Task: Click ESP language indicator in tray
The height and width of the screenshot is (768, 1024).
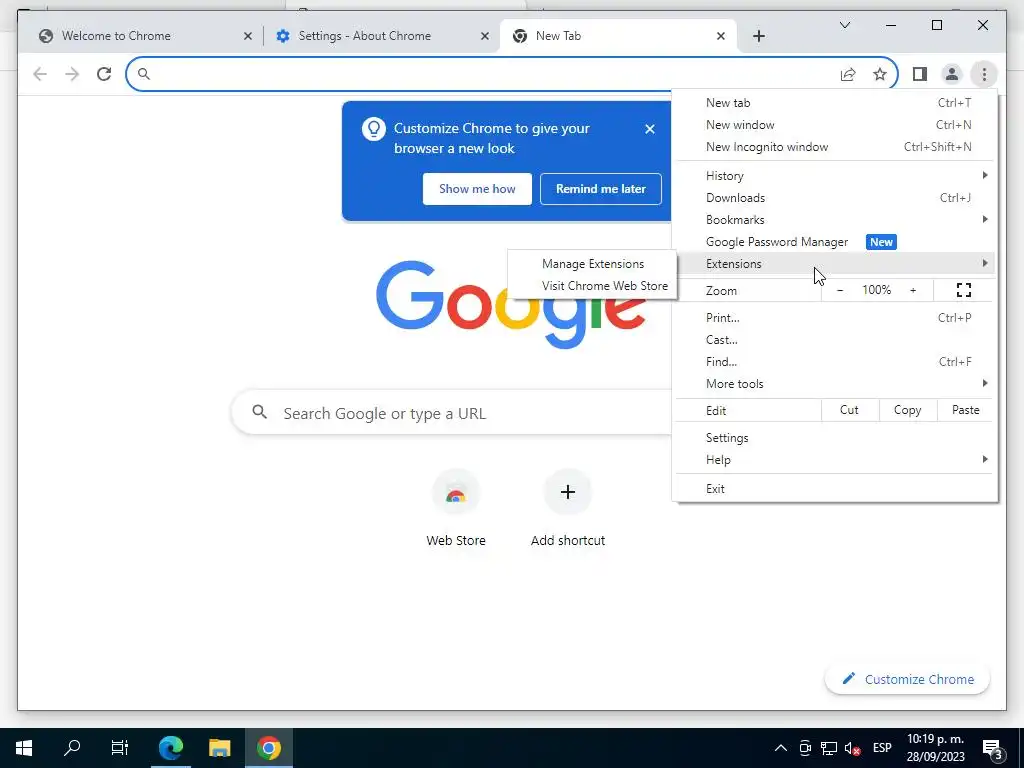Action: tap(882, 748)
